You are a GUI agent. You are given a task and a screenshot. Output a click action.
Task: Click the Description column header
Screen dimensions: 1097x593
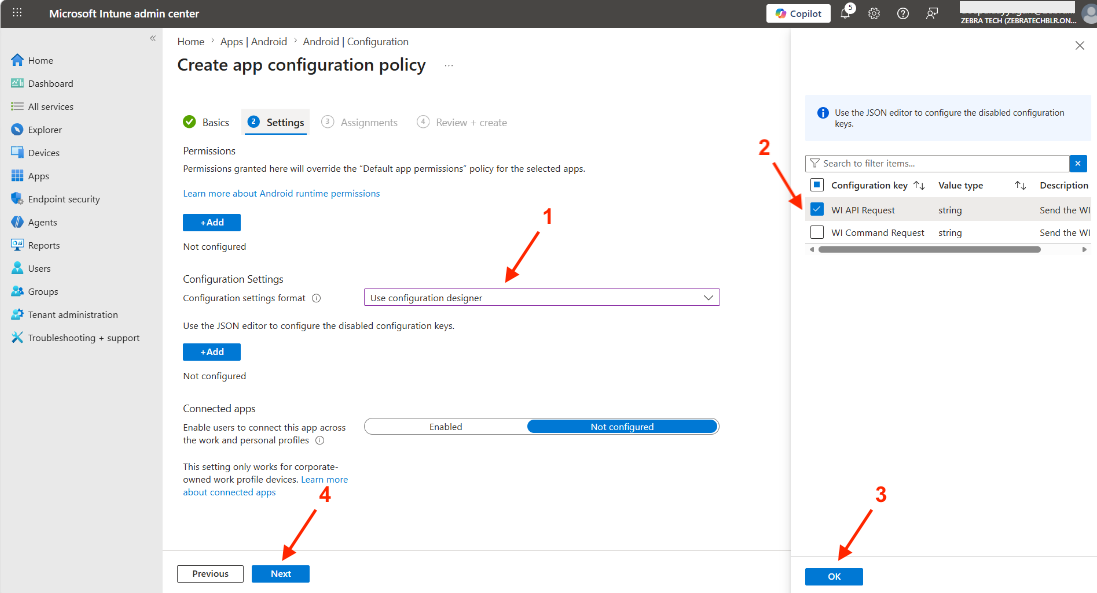click(1064, 185)
